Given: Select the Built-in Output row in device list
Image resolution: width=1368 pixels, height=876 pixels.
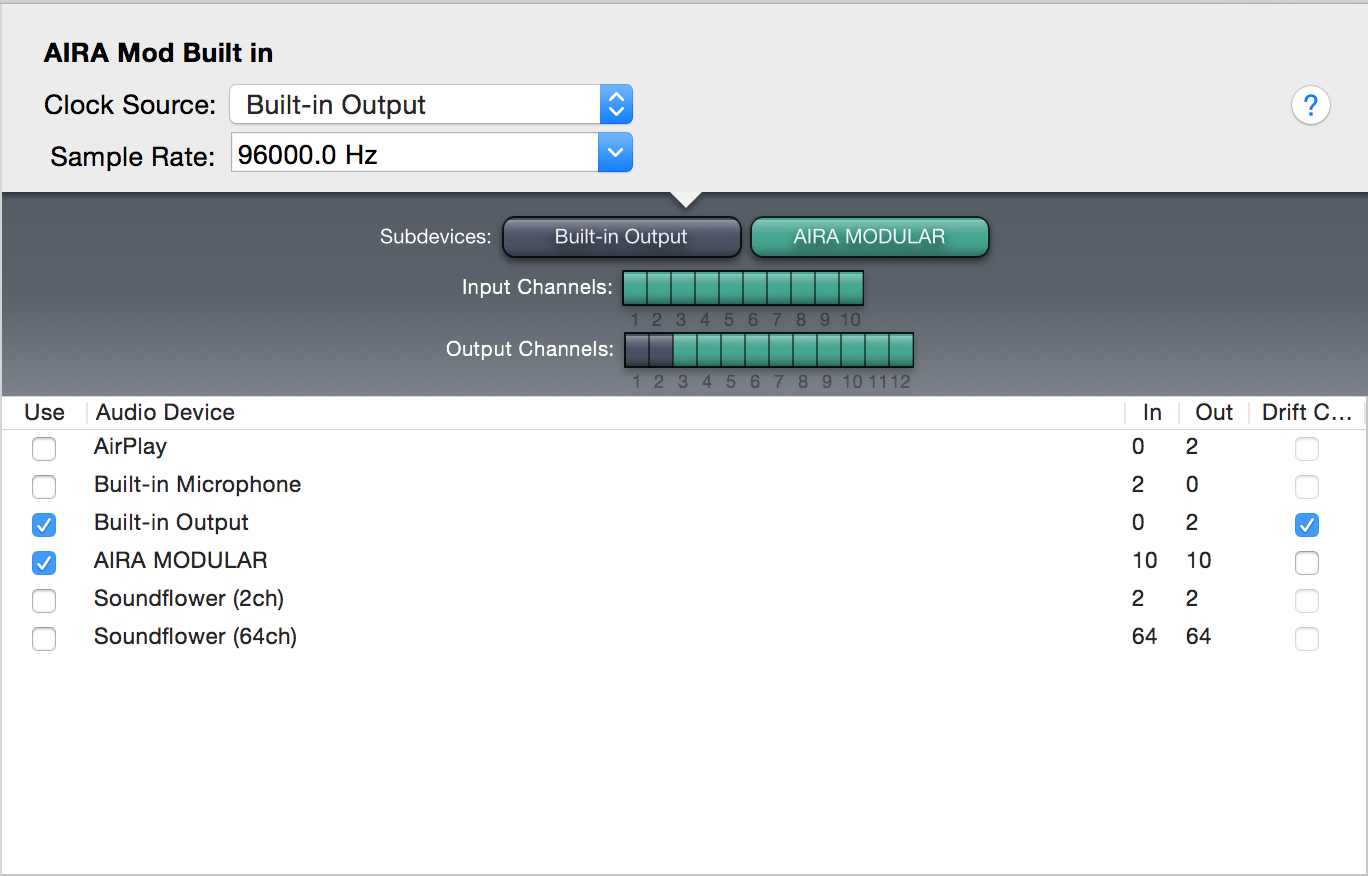Looking at the screenshot, I should click(x=683, y=523).
